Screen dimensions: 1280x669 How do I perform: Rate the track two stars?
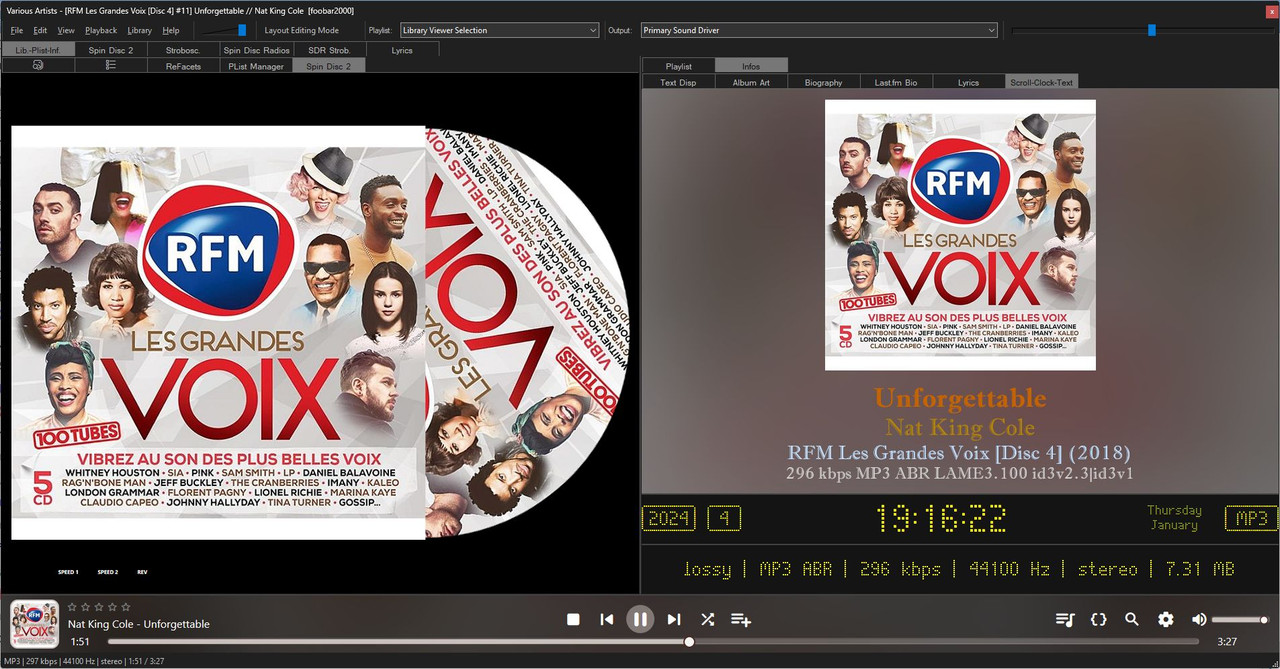click(x=85, y=607)
